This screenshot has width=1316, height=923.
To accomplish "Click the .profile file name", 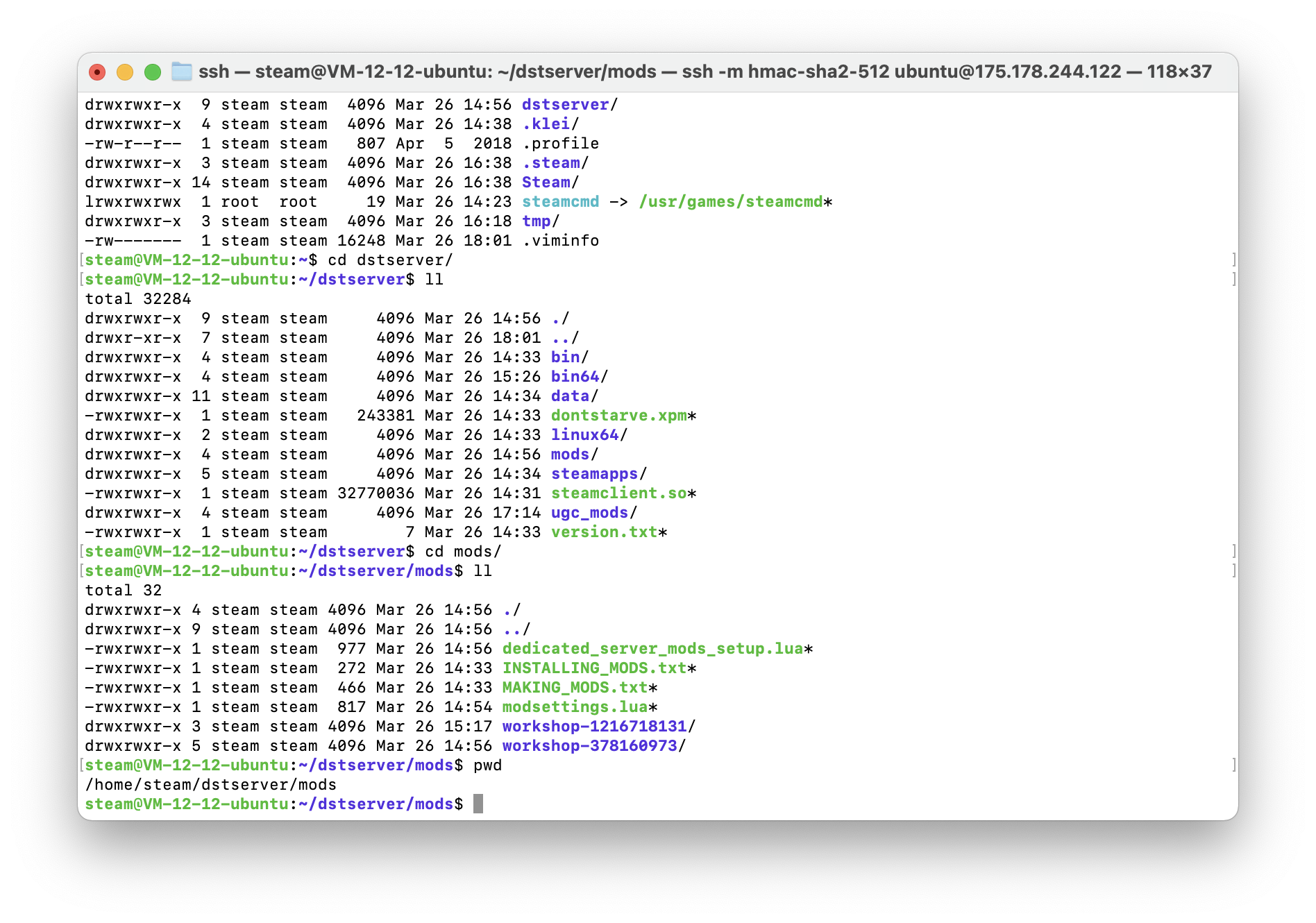I will [x=560, y=144].
